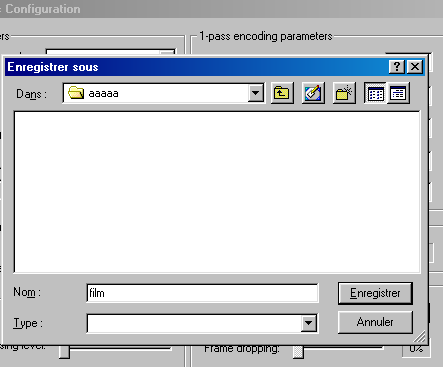Click the help question mark button
The height and width of the screenshot is (367, 443).
click(397, 67)
